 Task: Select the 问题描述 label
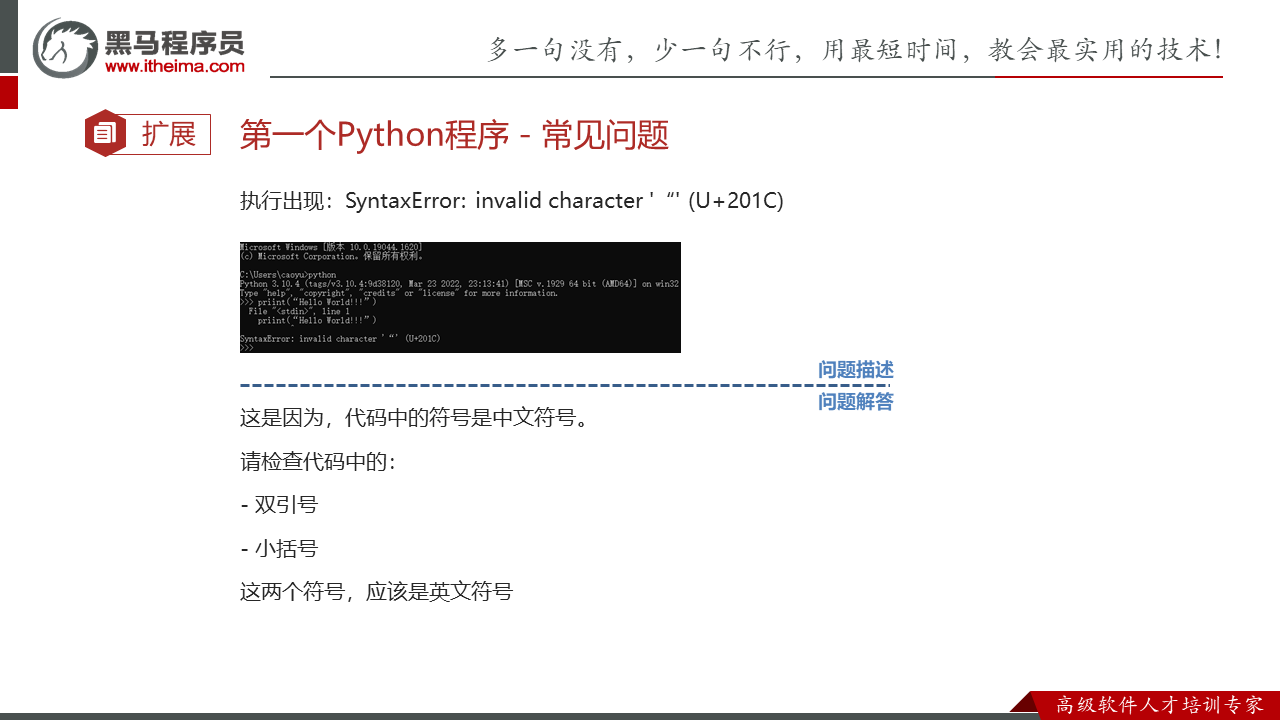pyautogui.click(x=855, y=370)
